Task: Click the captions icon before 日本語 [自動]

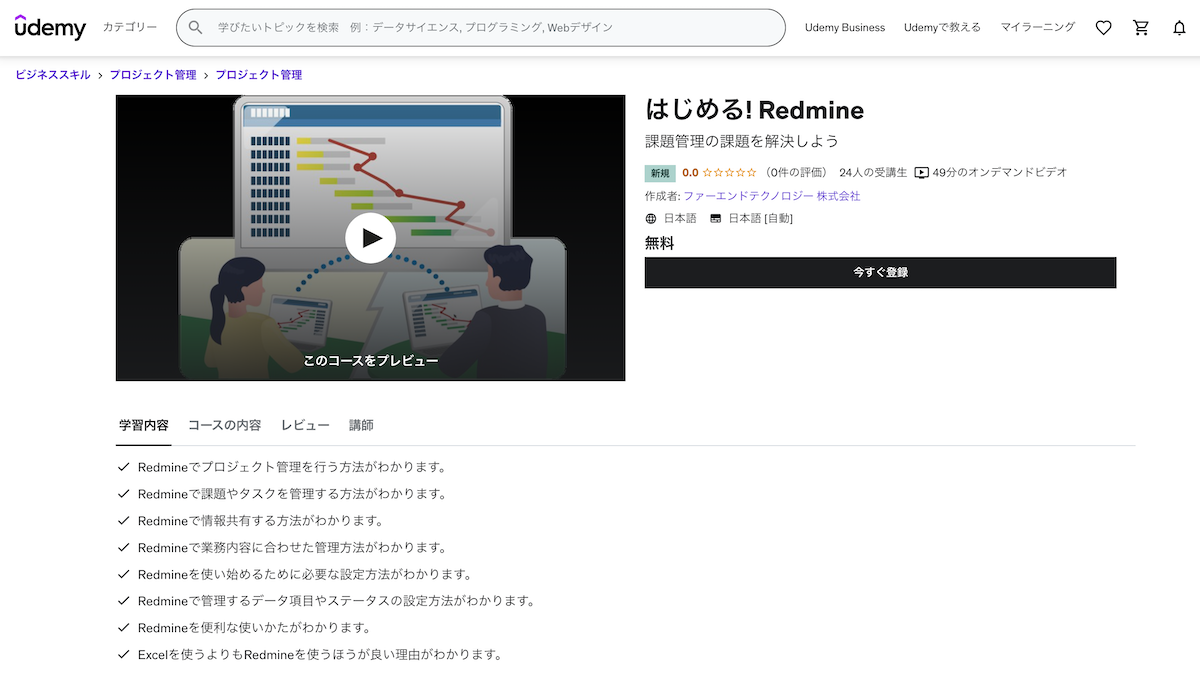Action: tap(714, 218)
